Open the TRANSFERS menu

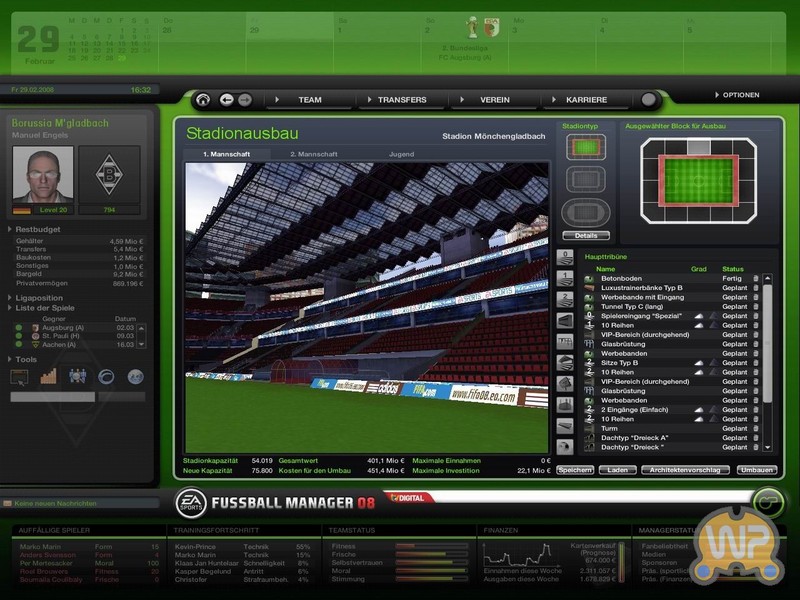tap(402, 100)
